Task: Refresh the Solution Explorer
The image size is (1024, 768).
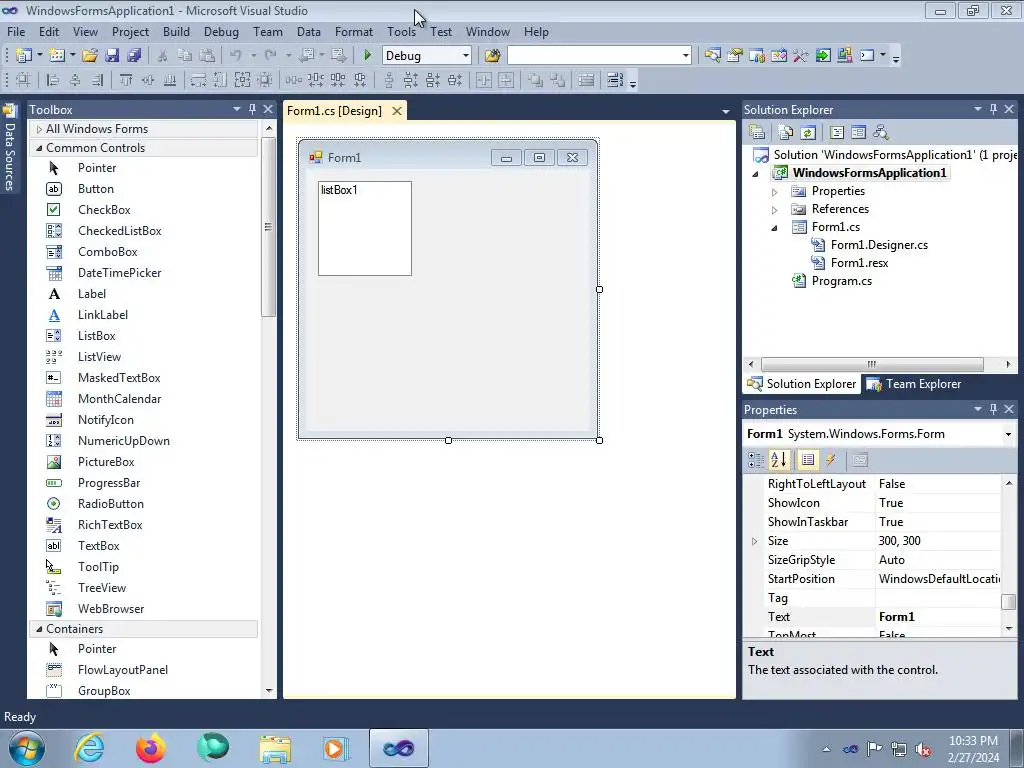Action: pyautogui.click(x=808, y=133)
